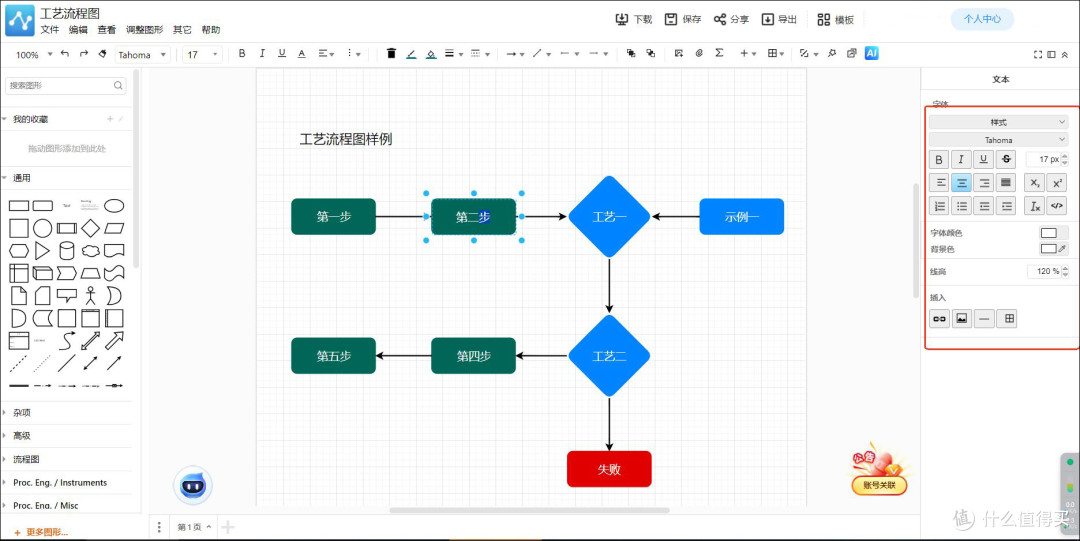Click the AI robot assistant icon
Image resolution: width=1080 pixels, height=541 pixels.
click(x=192, y=486)
